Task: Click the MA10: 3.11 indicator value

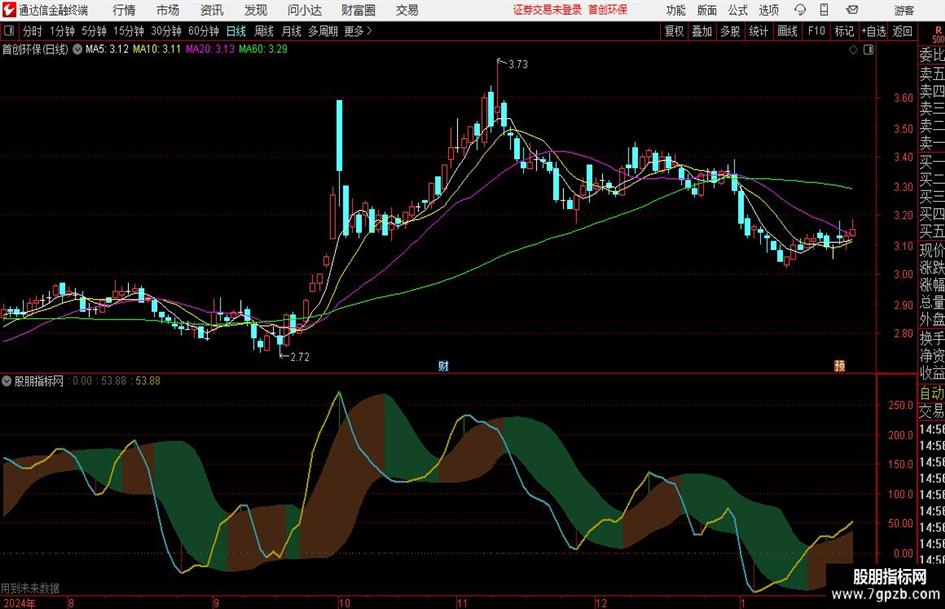Action: pyautogui.click(x=157, y=49)
